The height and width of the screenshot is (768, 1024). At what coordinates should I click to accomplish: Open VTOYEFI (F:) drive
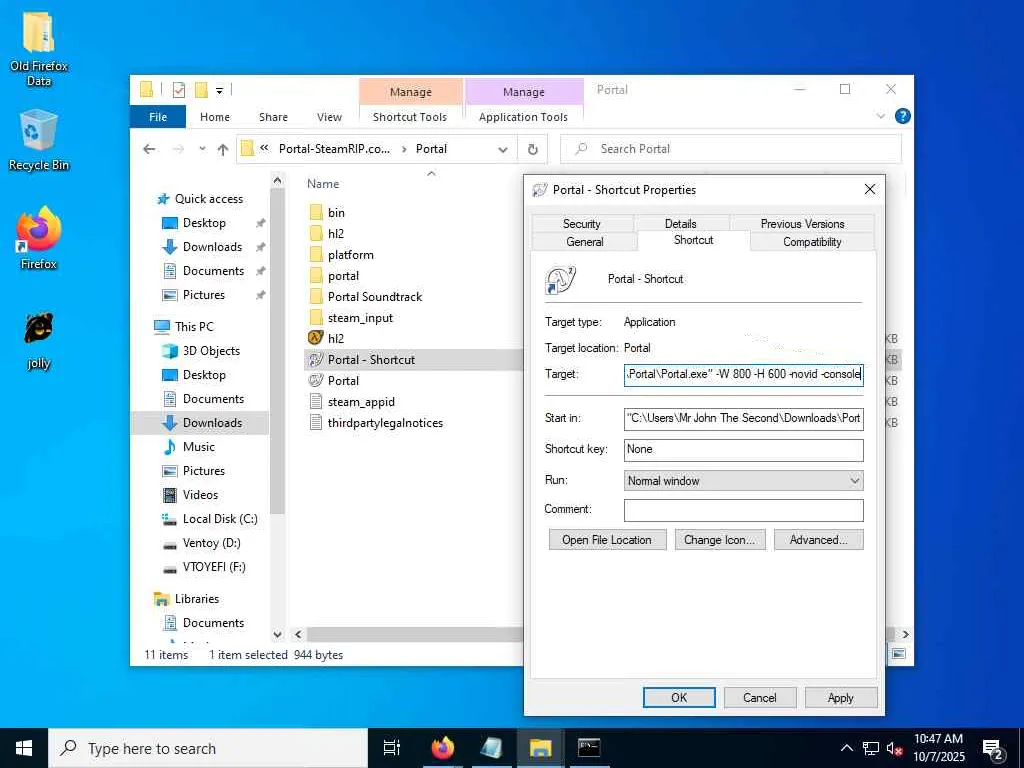point(214,567)
